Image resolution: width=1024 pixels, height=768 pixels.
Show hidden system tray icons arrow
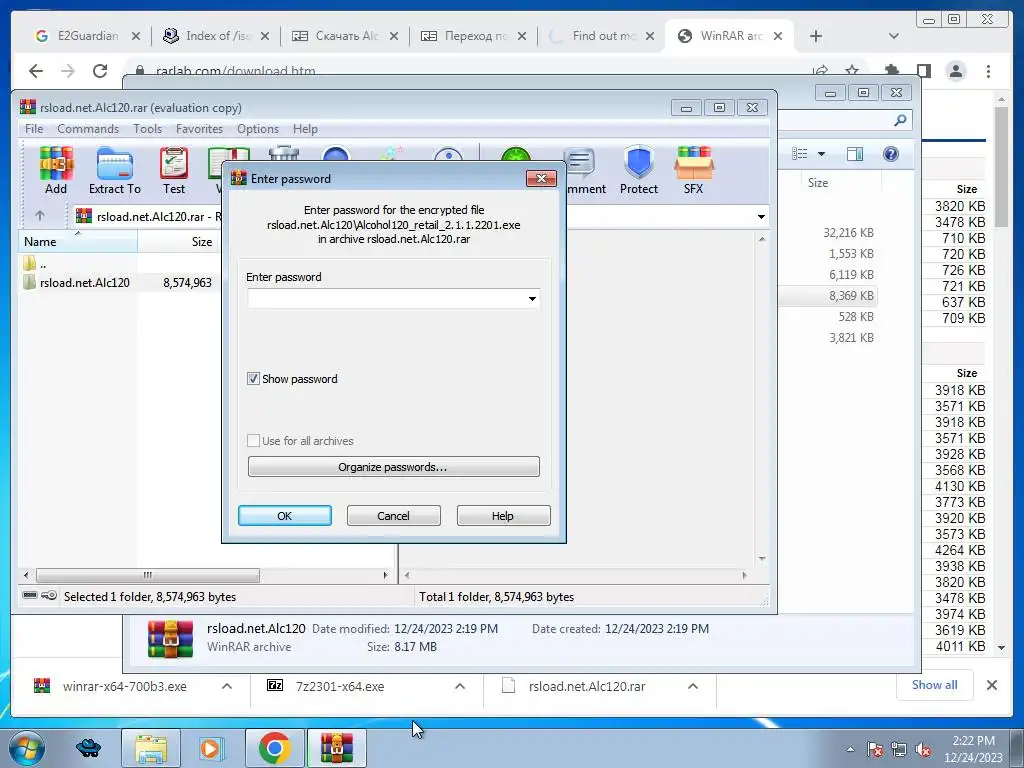pos(850,749)
